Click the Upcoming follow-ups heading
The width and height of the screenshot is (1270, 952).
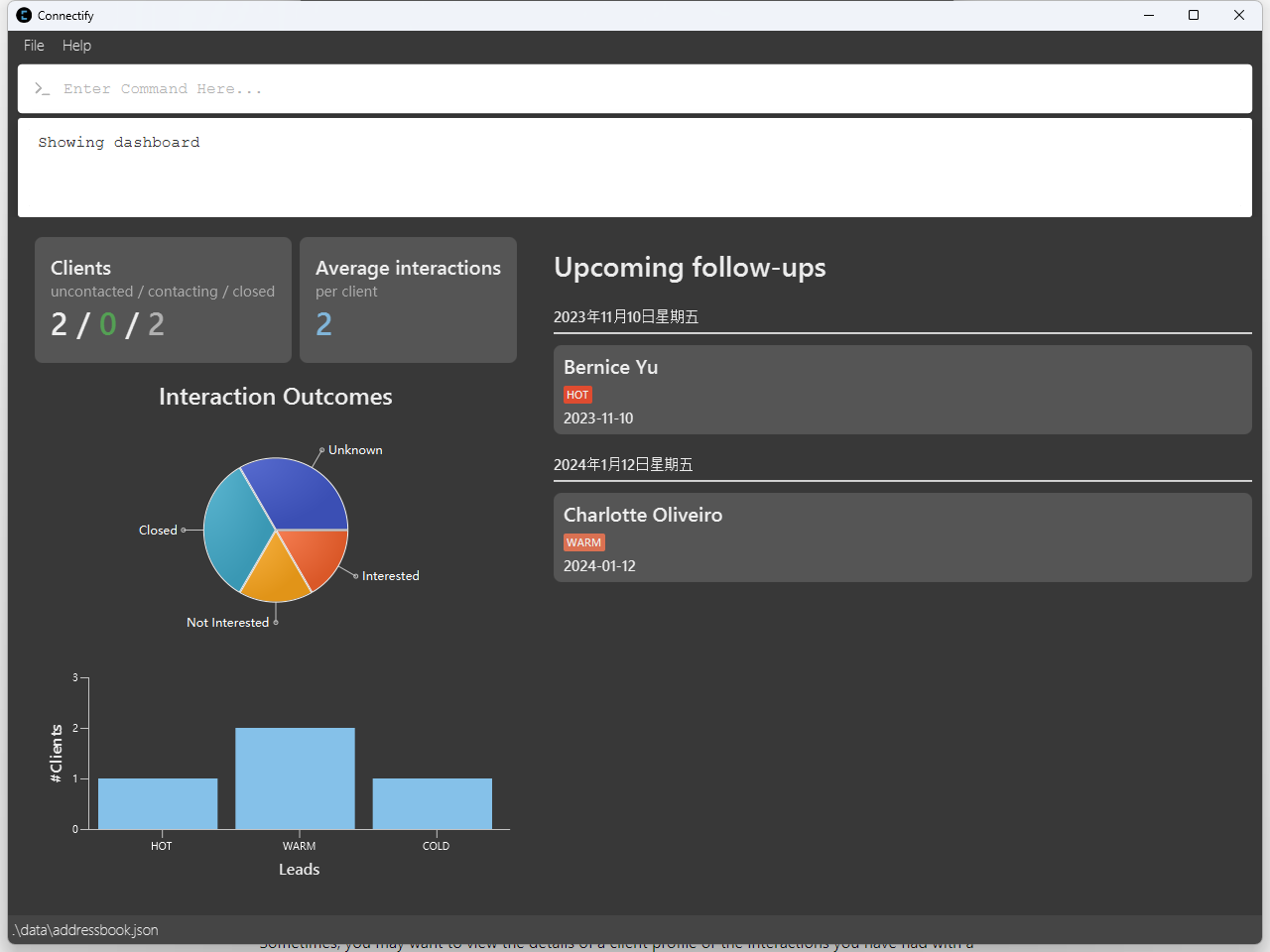point(690,268)
